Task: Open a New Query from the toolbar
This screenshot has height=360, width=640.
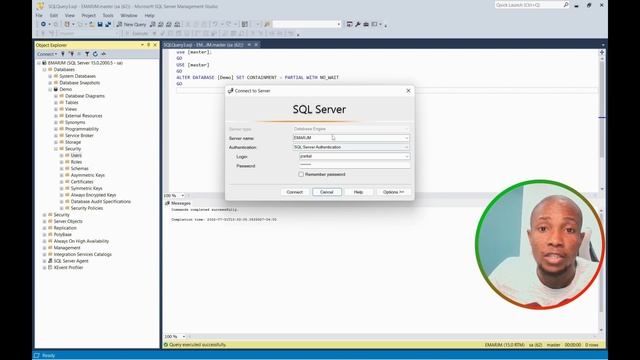Action: (131, 24)
